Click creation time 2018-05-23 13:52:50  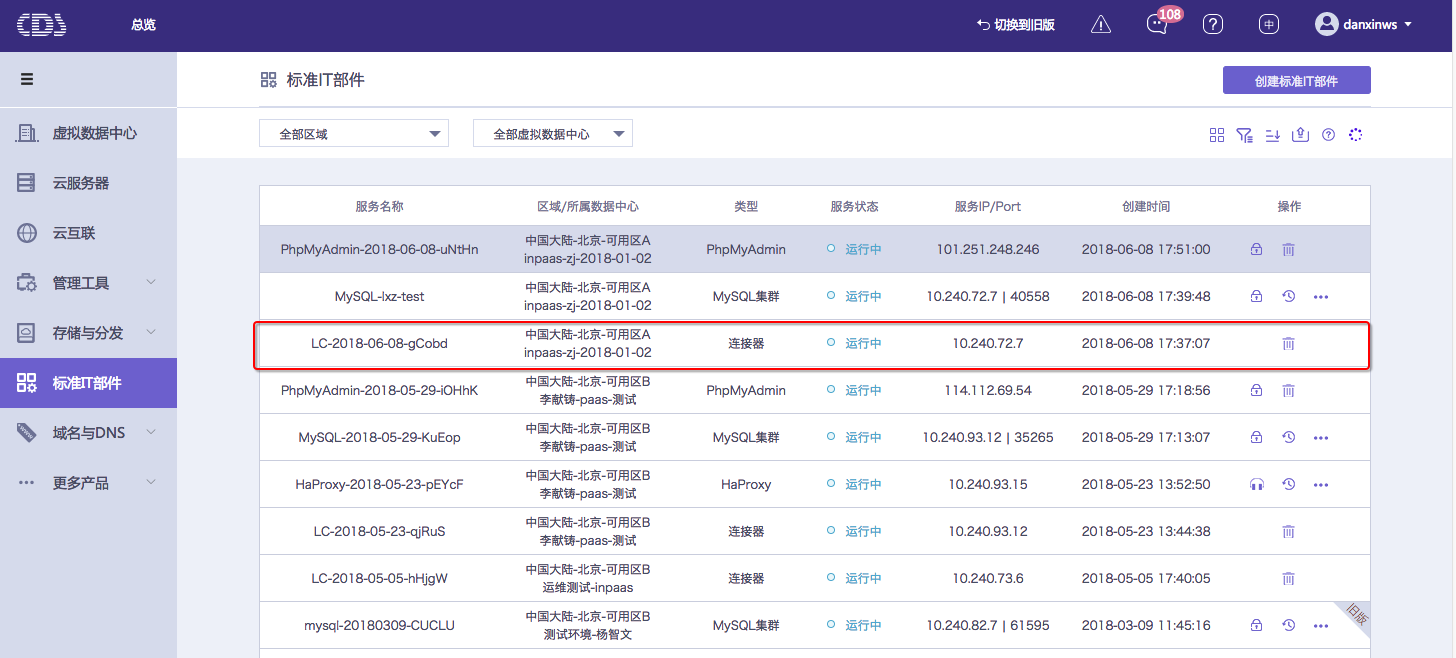(1146, 484)
